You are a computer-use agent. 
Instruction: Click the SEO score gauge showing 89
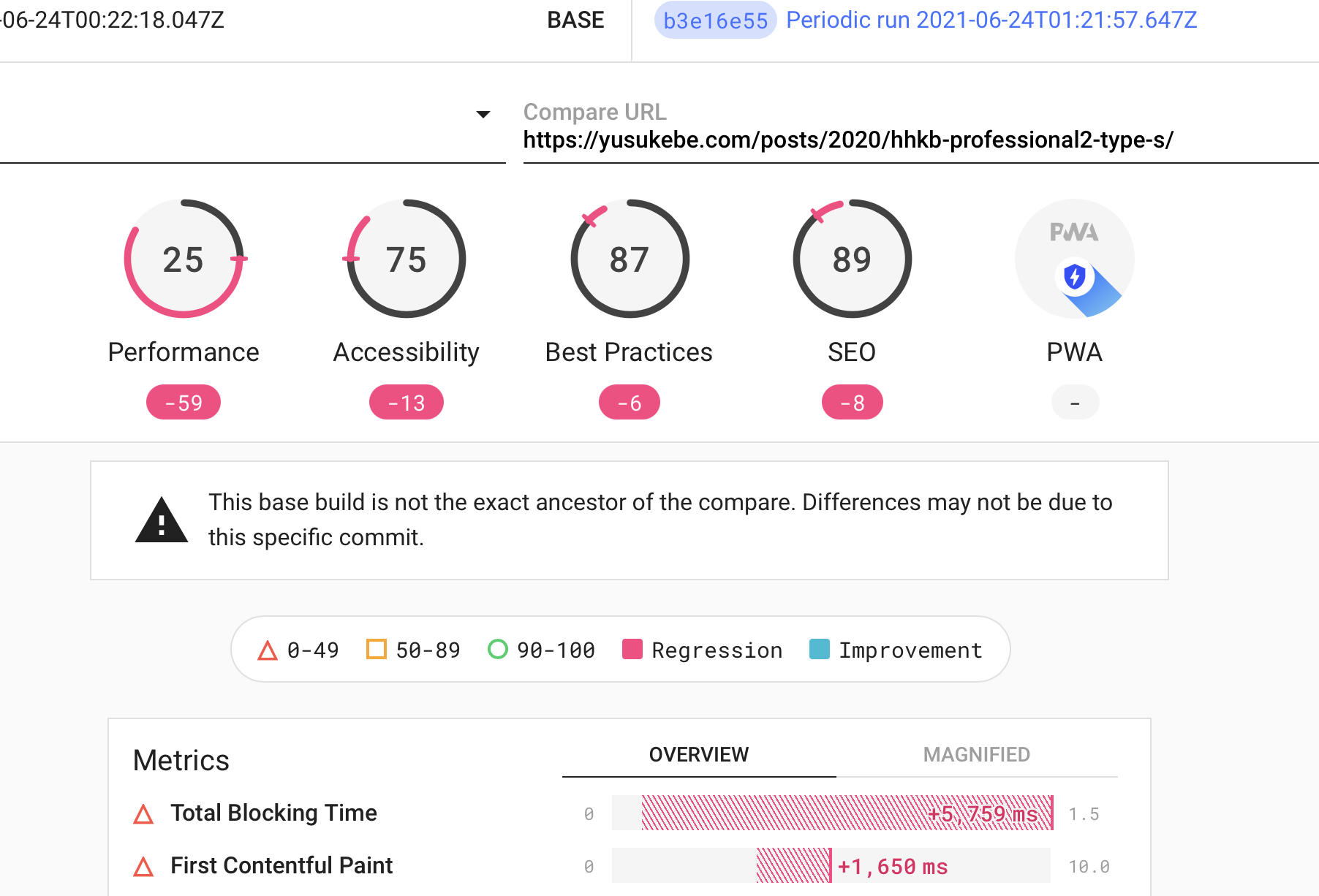tap(852, 259)
